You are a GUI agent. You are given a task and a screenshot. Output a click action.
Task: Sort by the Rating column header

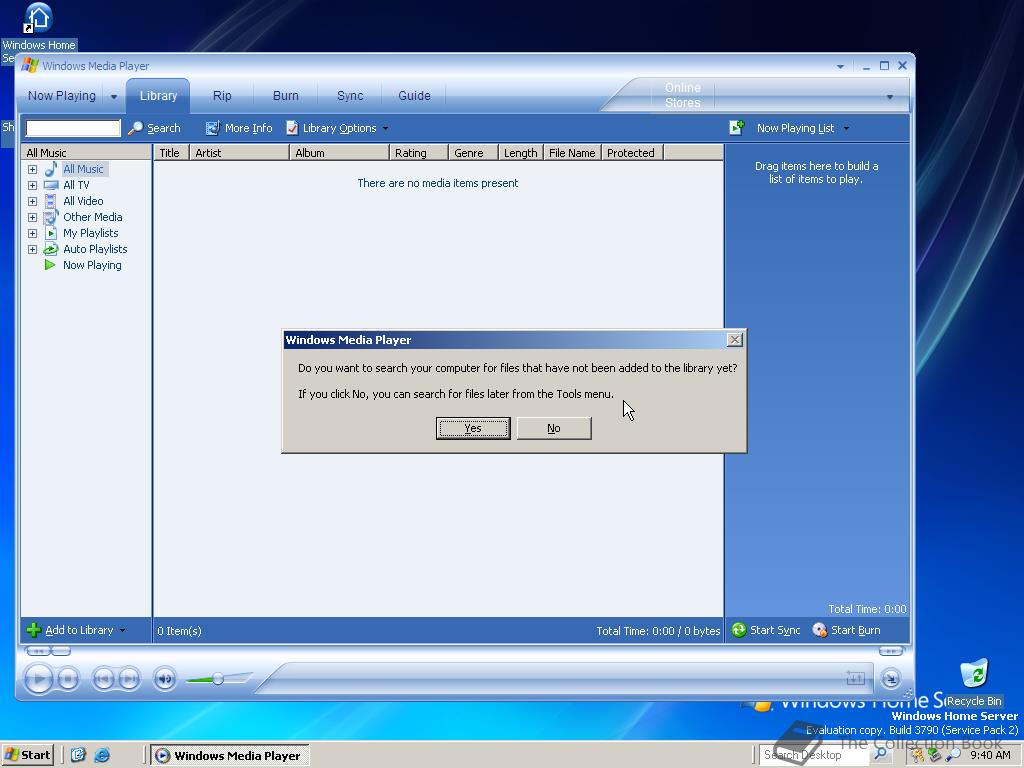[419, 153]
